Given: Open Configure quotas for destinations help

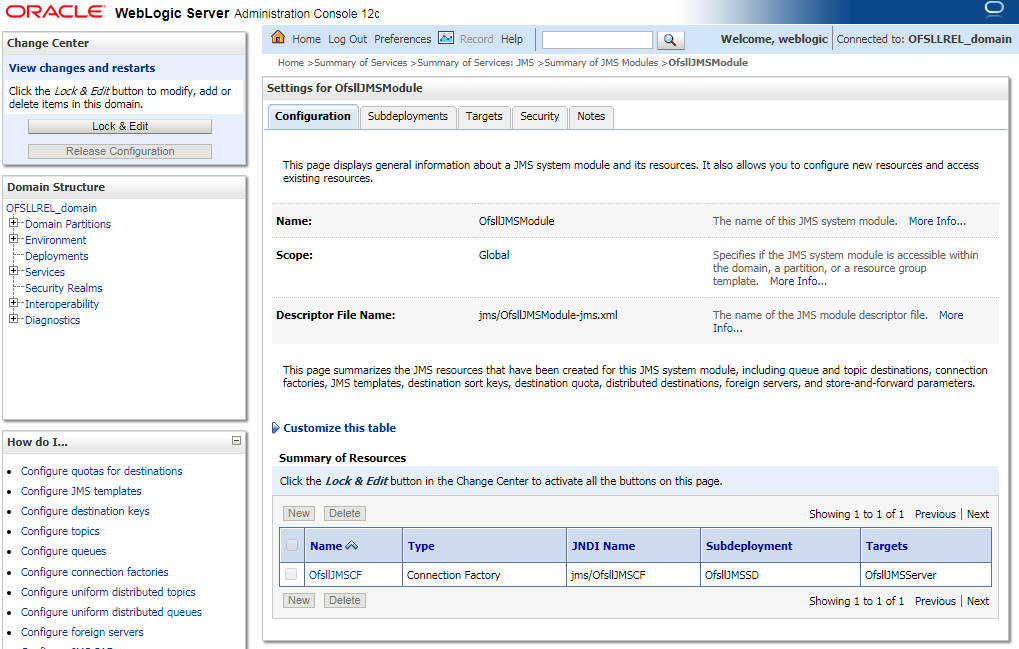Looking at the screenshot, I should 101,471.
